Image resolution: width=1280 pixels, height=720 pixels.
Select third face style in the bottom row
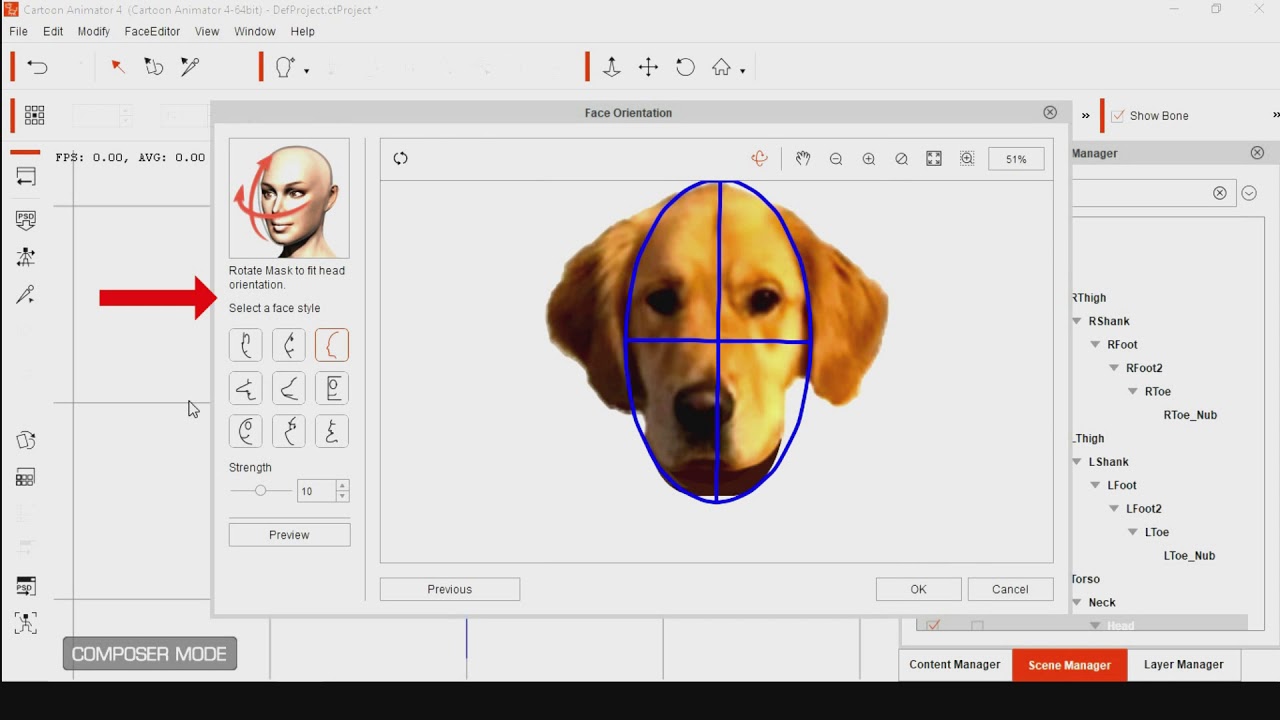(x=332, y=431)
